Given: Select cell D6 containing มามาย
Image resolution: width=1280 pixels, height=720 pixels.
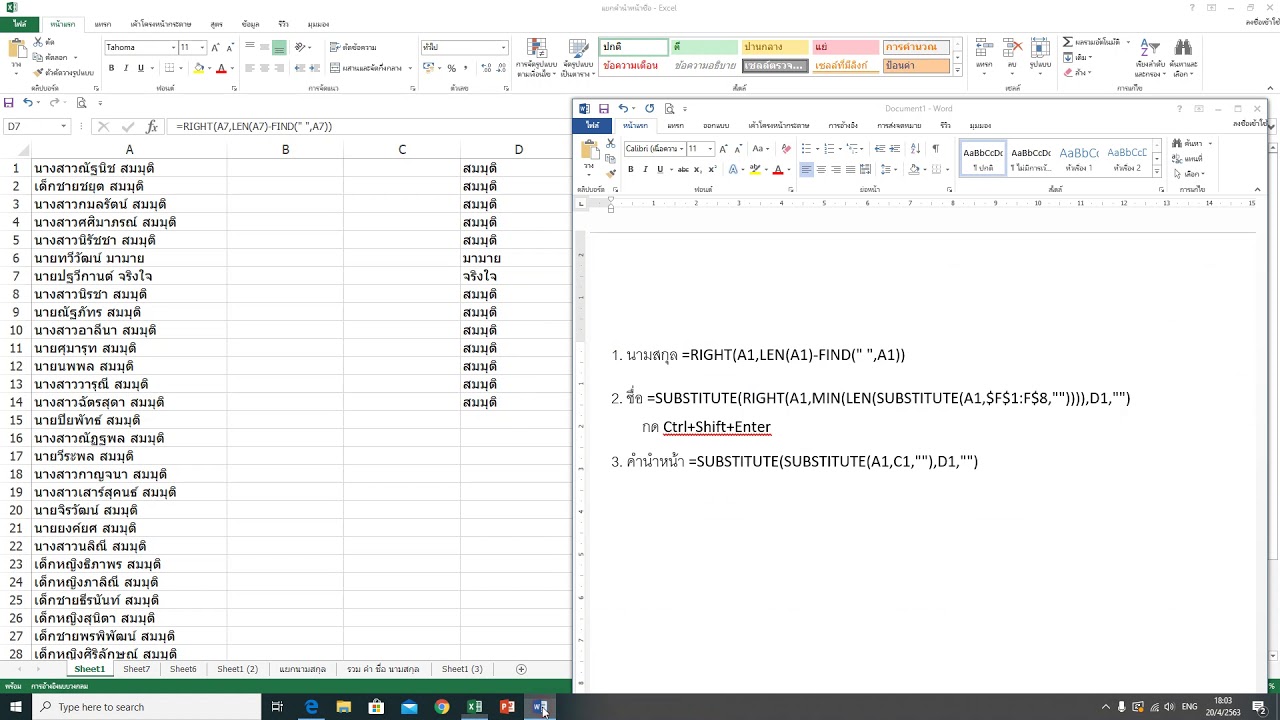Looking at the screenshot, I should [518, 258].
